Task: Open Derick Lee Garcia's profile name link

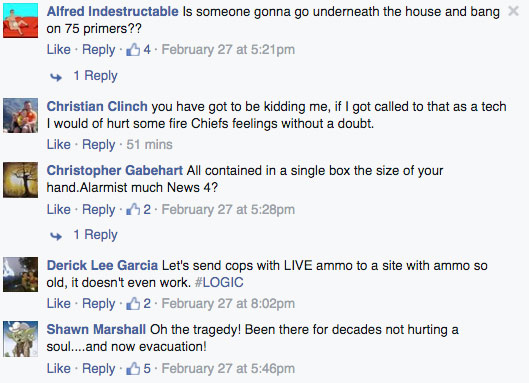Action: [x=102, y=266]
